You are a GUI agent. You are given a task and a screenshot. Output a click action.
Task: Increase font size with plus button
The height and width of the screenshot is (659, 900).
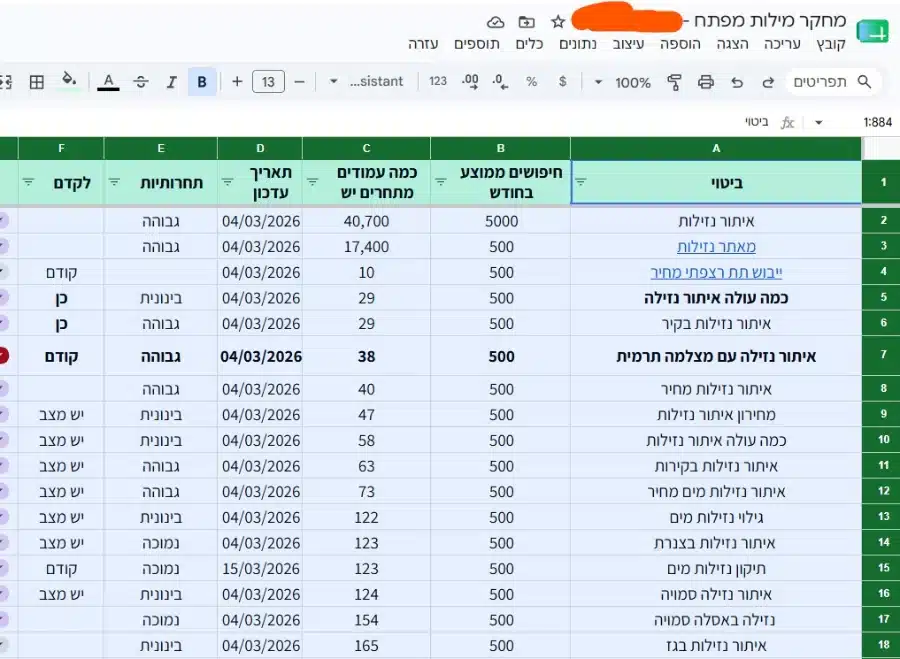(237, 82)
